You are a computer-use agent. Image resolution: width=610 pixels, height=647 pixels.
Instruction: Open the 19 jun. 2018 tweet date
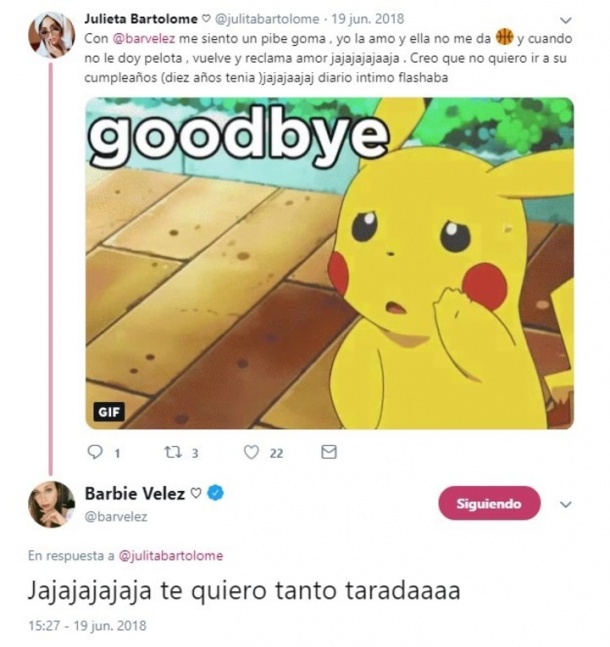368,19
